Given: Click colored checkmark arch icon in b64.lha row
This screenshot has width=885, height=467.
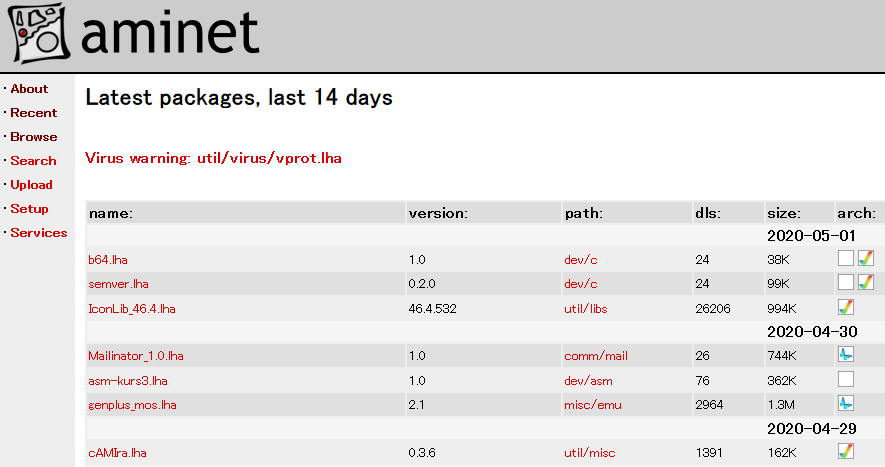Looking at the screenshot, I should click(866, 258).
